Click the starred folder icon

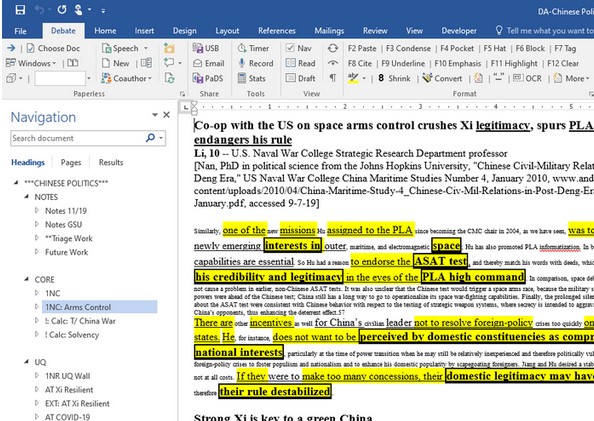[x=169, y=48]
